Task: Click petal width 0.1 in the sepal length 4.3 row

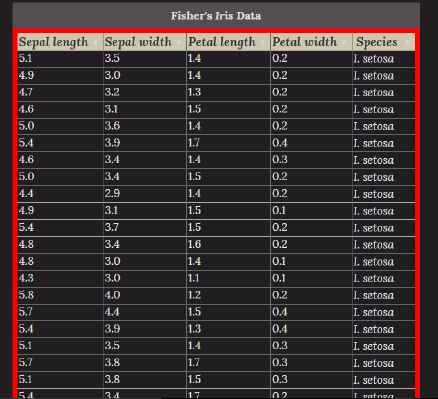Action: point(311,278)
